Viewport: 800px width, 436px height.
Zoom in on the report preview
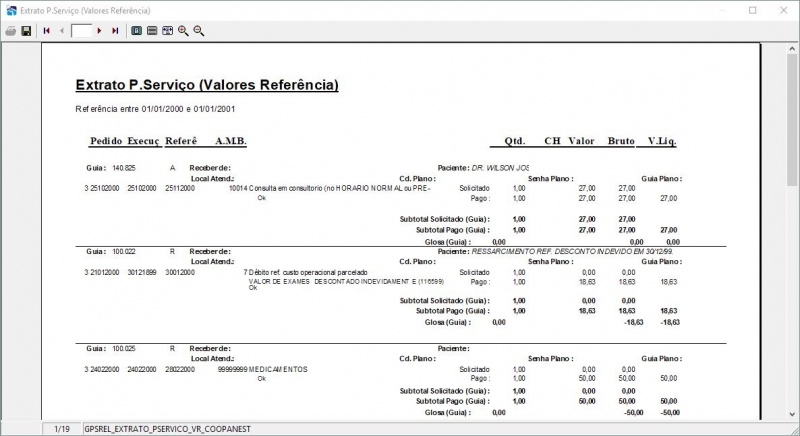(x=183, y=31)
